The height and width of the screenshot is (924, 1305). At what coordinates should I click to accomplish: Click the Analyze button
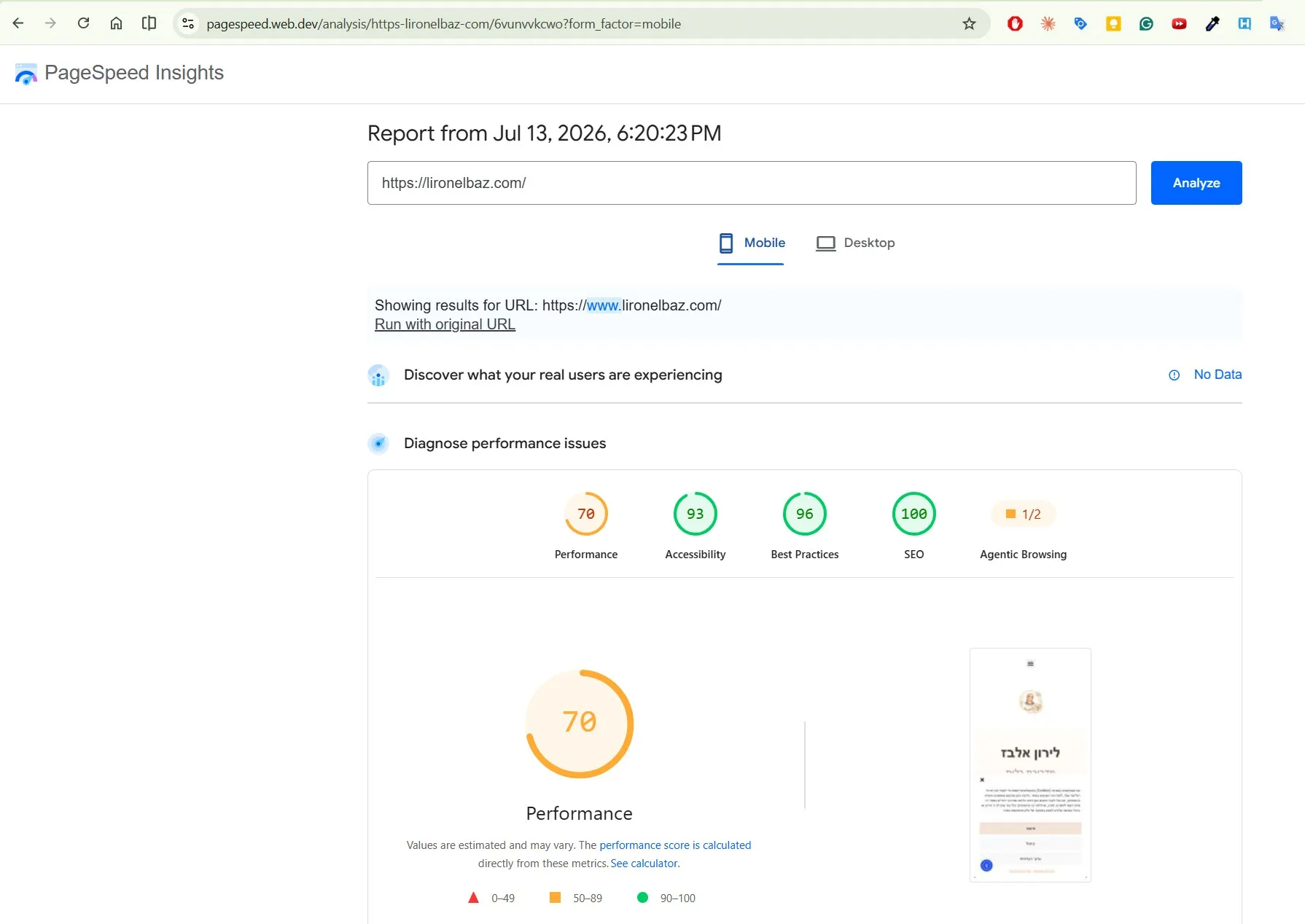[1196, 183]
